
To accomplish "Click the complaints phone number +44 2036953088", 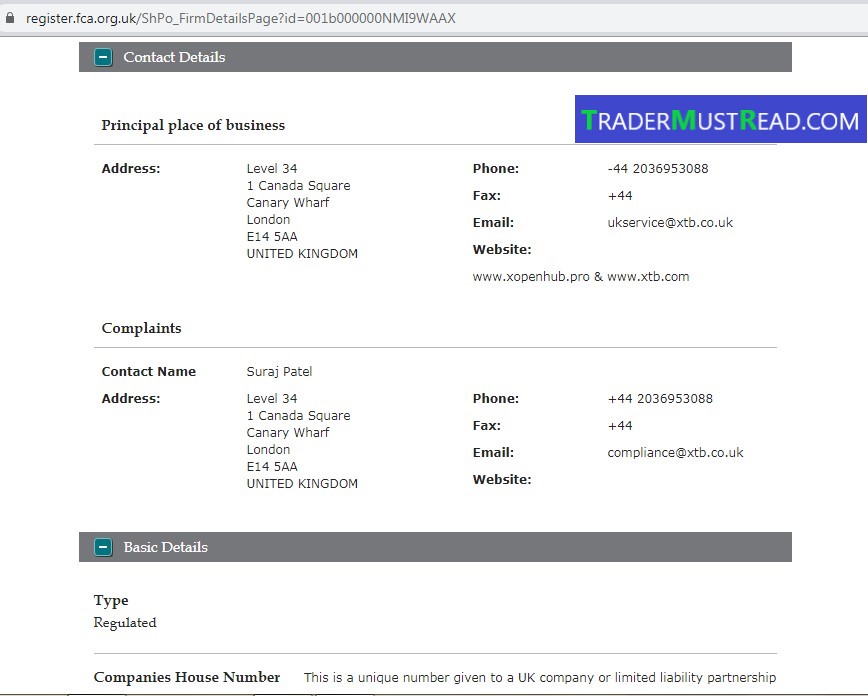I will click(660, 399).
